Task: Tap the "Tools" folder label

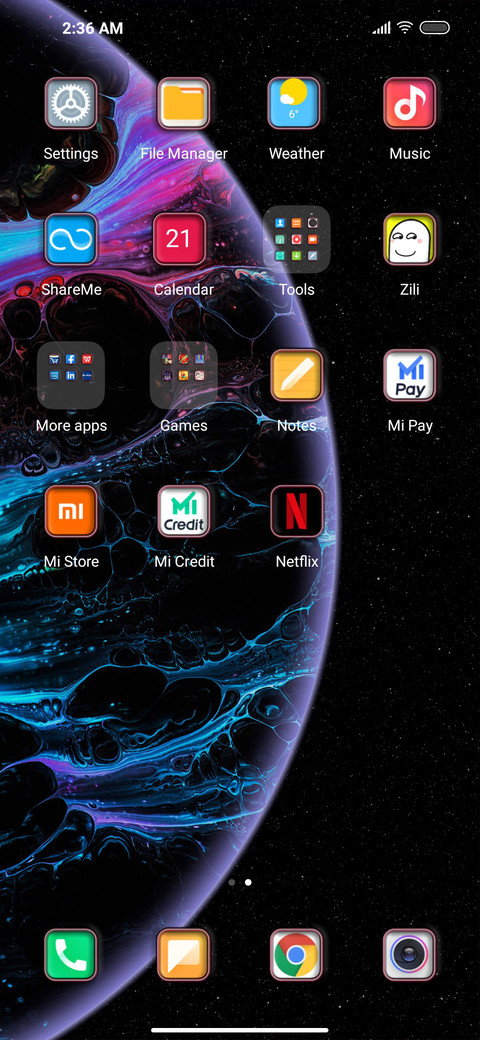Action: coord(296,290)
